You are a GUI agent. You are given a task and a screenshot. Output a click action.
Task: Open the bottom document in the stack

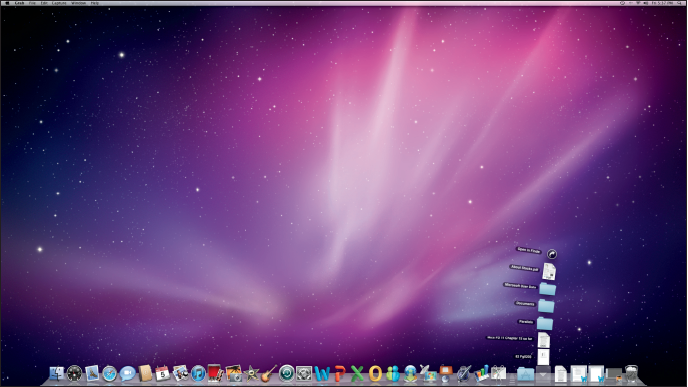click(x=543, y=357)
